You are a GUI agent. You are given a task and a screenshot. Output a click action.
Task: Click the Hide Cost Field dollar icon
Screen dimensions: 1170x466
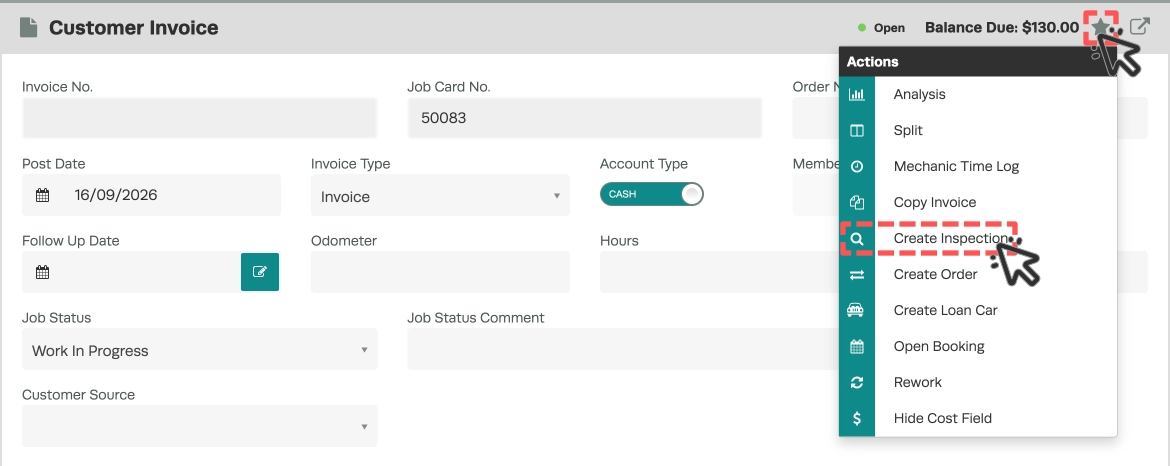point(857,418)
